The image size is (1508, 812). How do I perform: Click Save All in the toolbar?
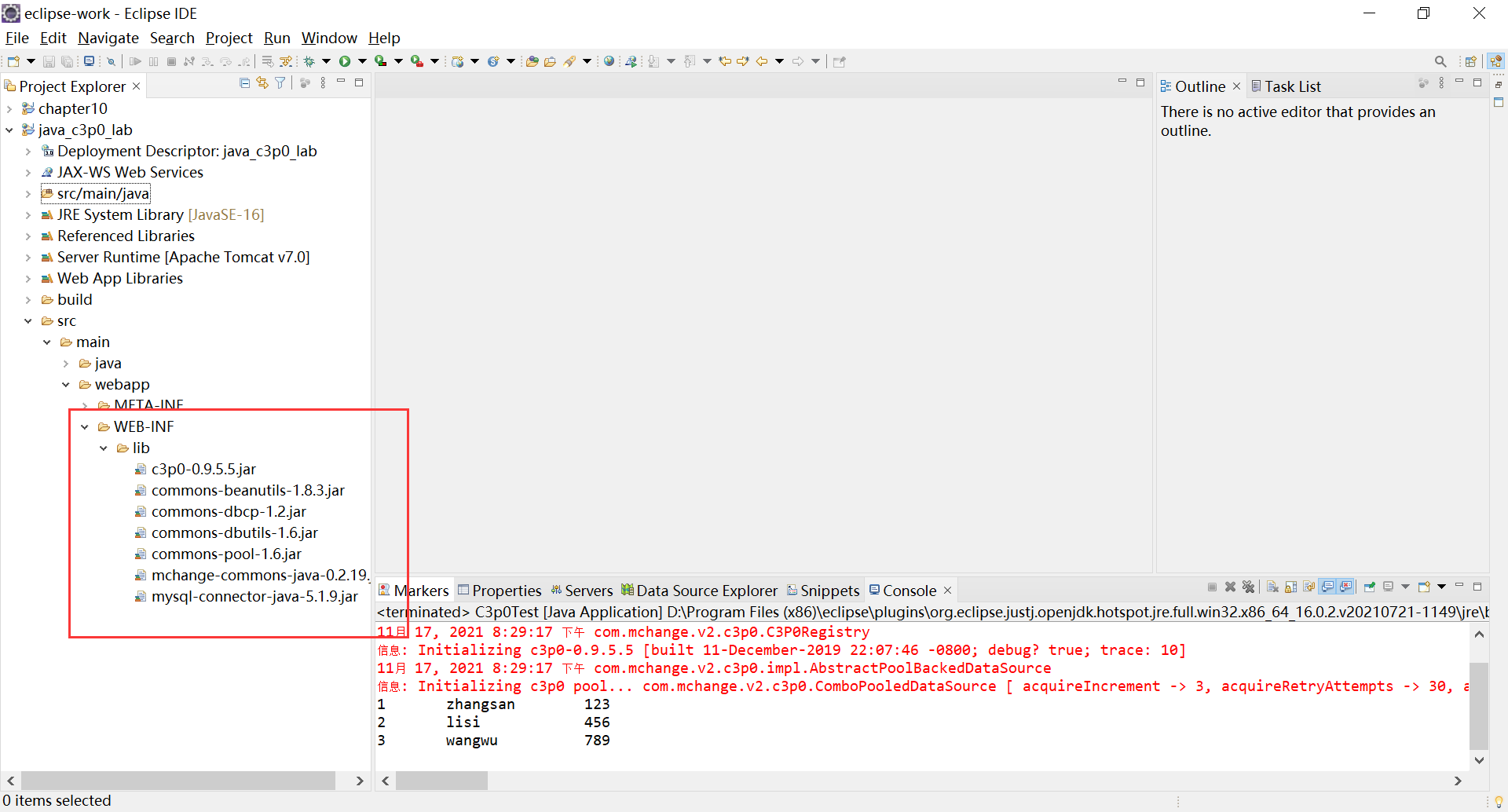pyautogui.click(x=68, y=60)
